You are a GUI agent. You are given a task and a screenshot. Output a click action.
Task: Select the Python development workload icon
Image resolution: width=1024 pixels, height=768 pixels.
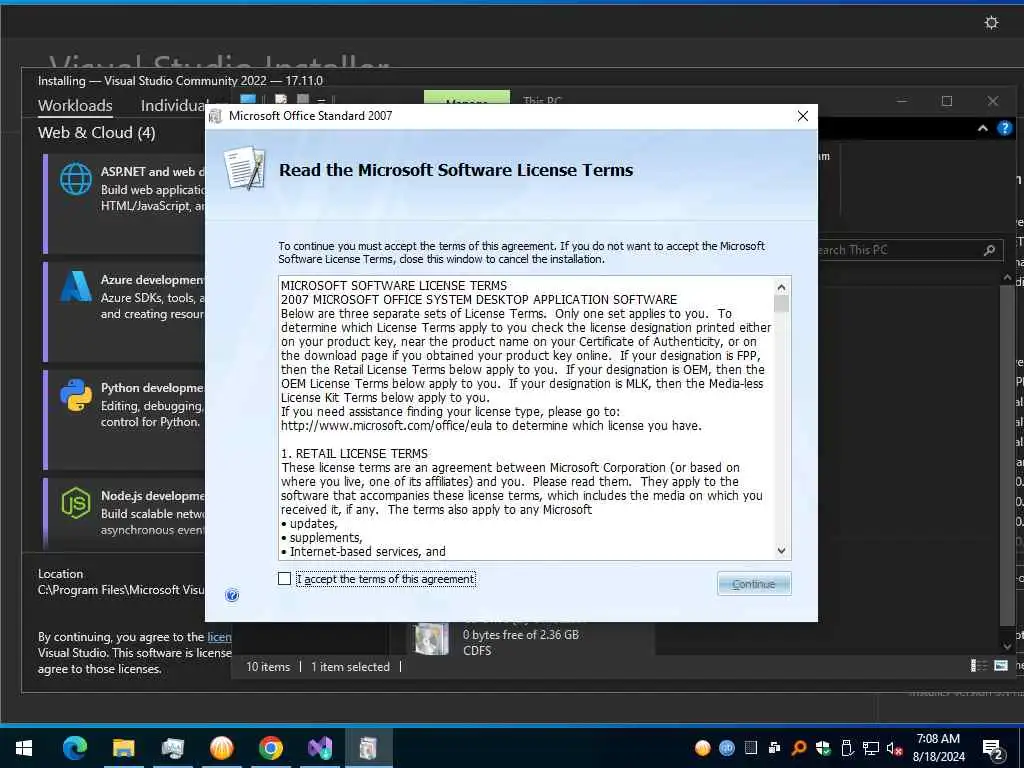tap(76, 395)
